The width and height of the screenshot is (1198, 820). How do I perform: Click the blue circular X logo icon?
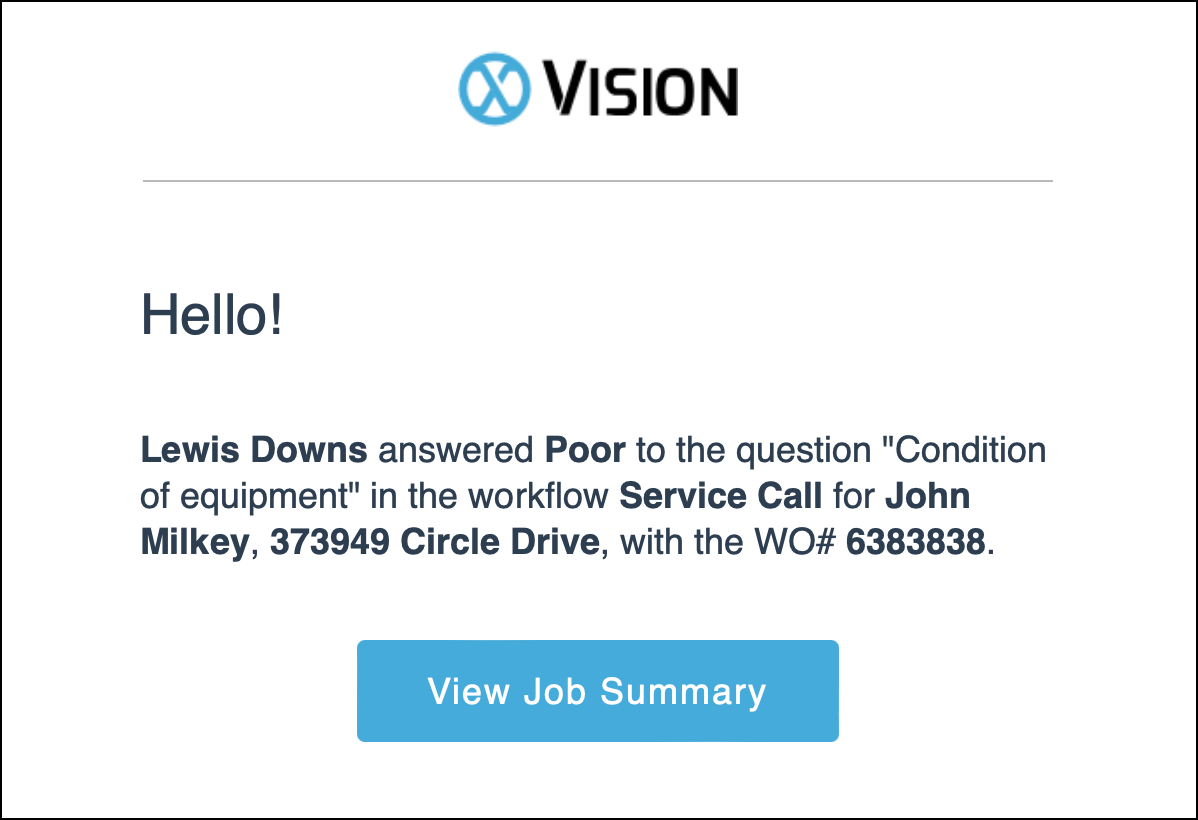tap(494, 89)
